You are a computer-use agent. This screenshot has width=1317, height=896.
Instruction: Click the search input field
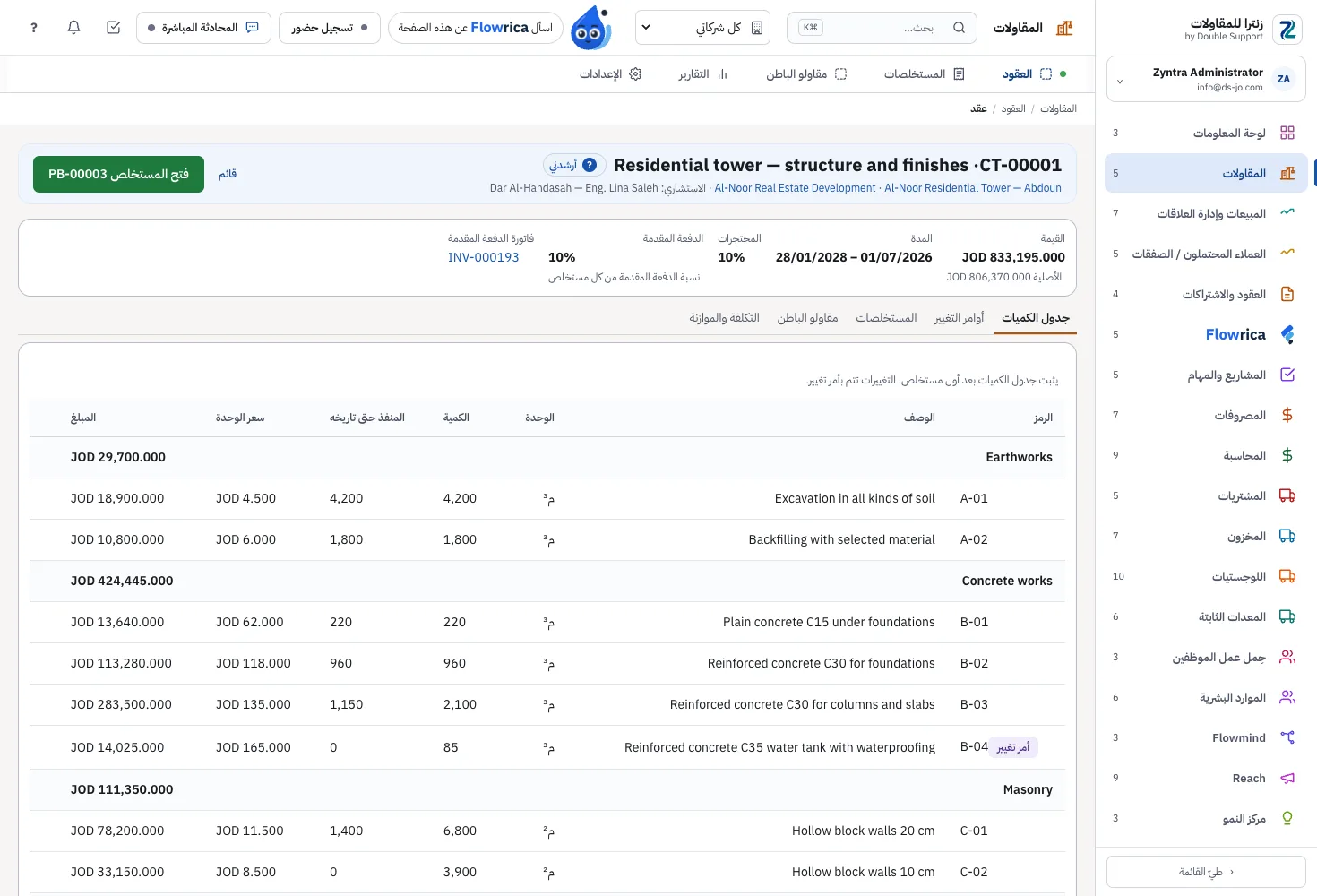click(882, 28)
